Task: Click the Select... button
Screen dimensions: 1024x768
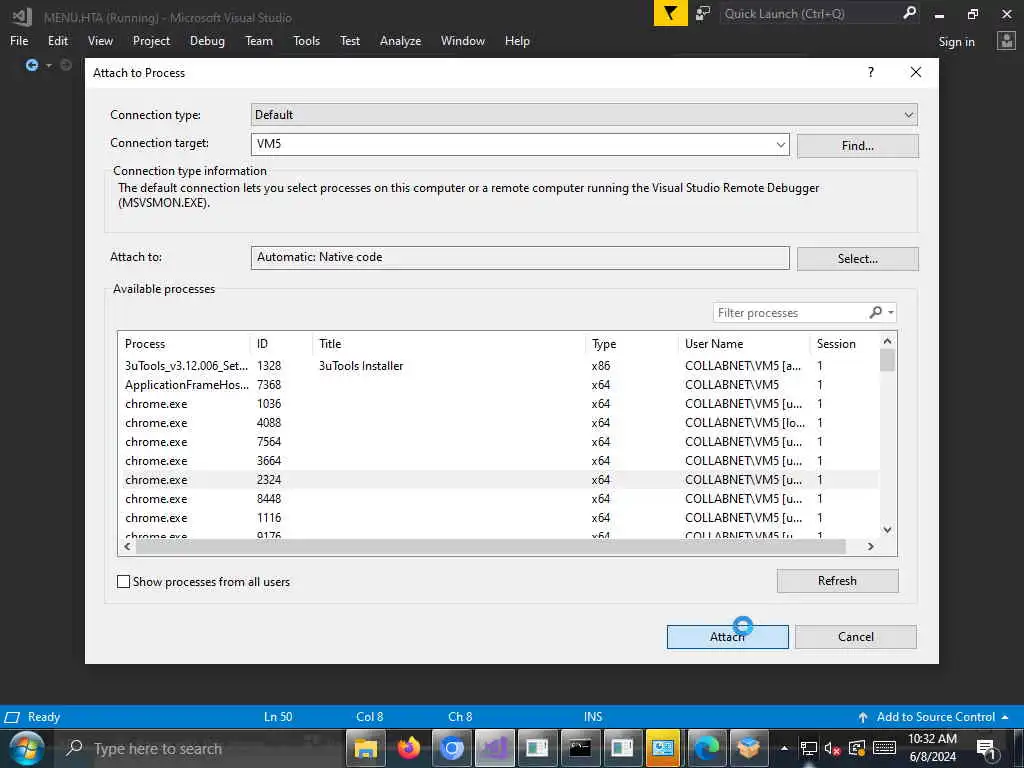Action: coord(857,259)
